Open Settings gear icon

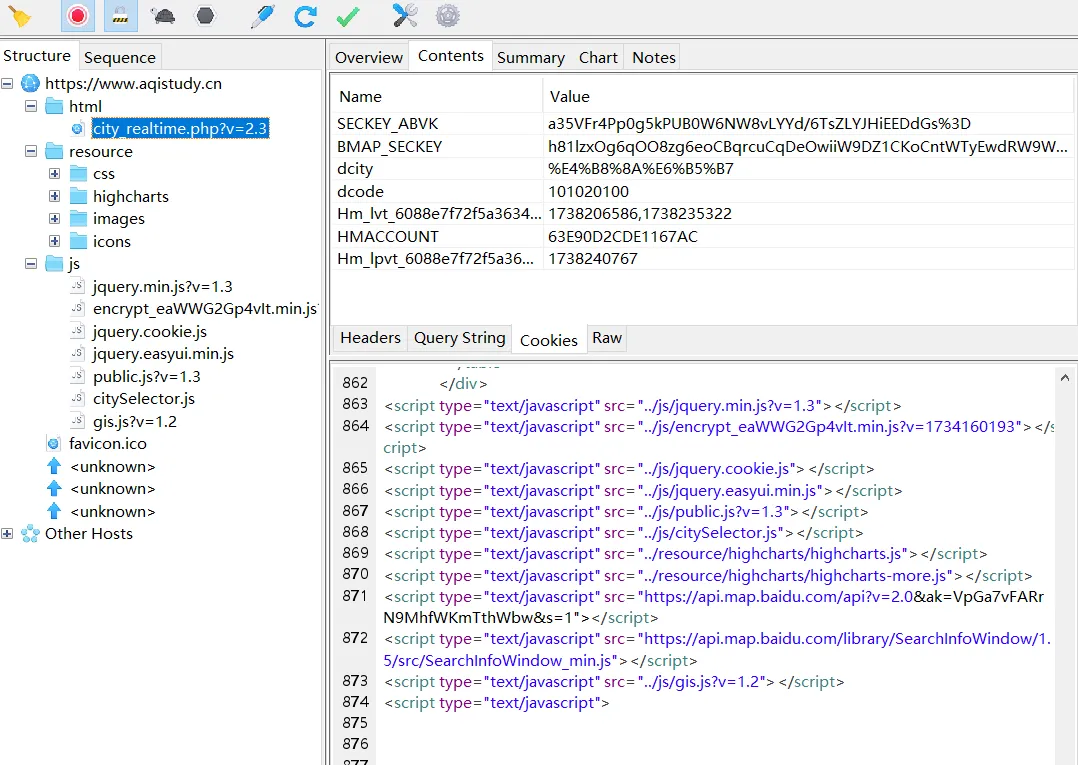pos(448,16)
